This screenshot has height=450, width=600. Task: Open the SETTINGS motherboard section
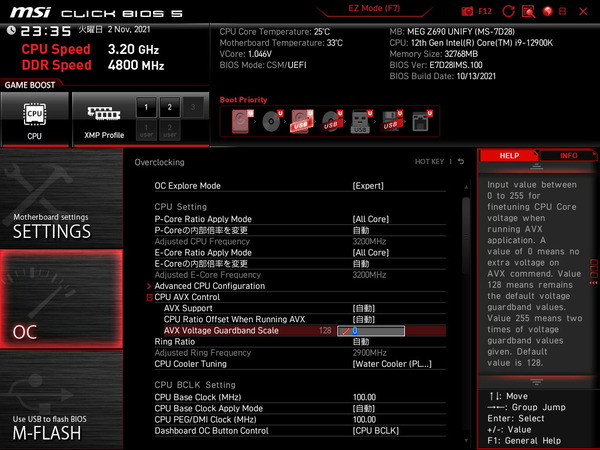(x=61, y=198)
